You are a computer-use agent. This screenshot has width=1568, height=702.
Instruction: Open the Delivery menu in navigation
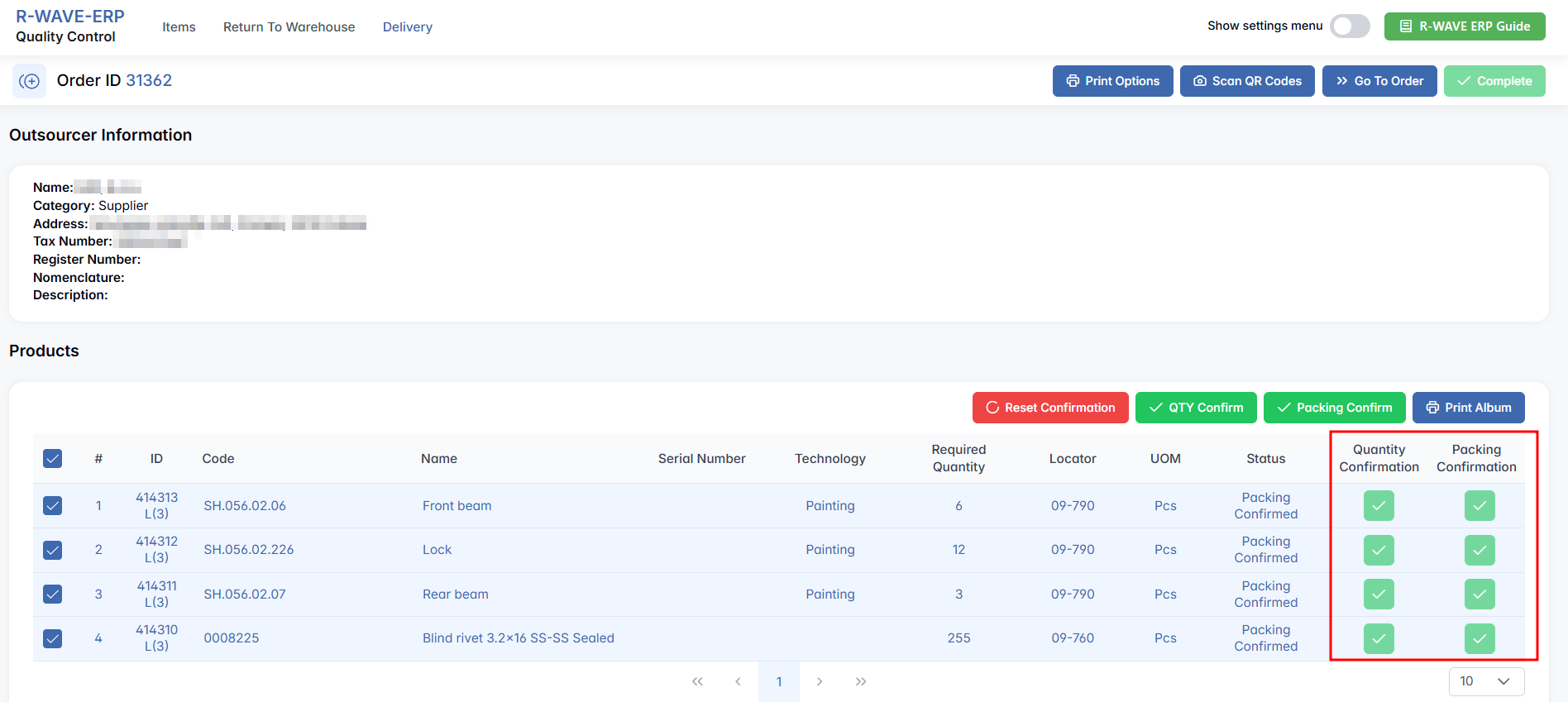(407, 27)
